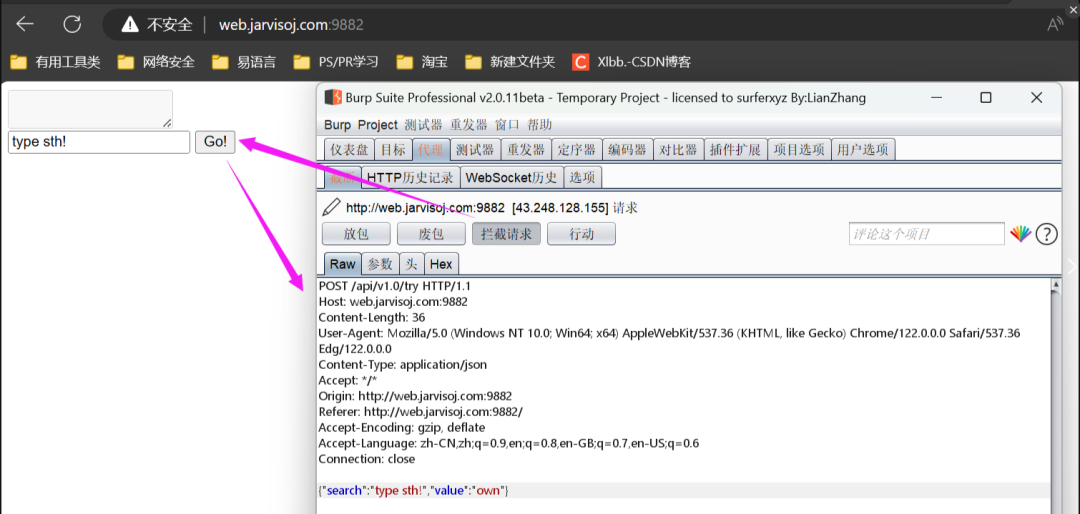Click the scrollbar up arrow in request editor

(x=1056, y=283)
